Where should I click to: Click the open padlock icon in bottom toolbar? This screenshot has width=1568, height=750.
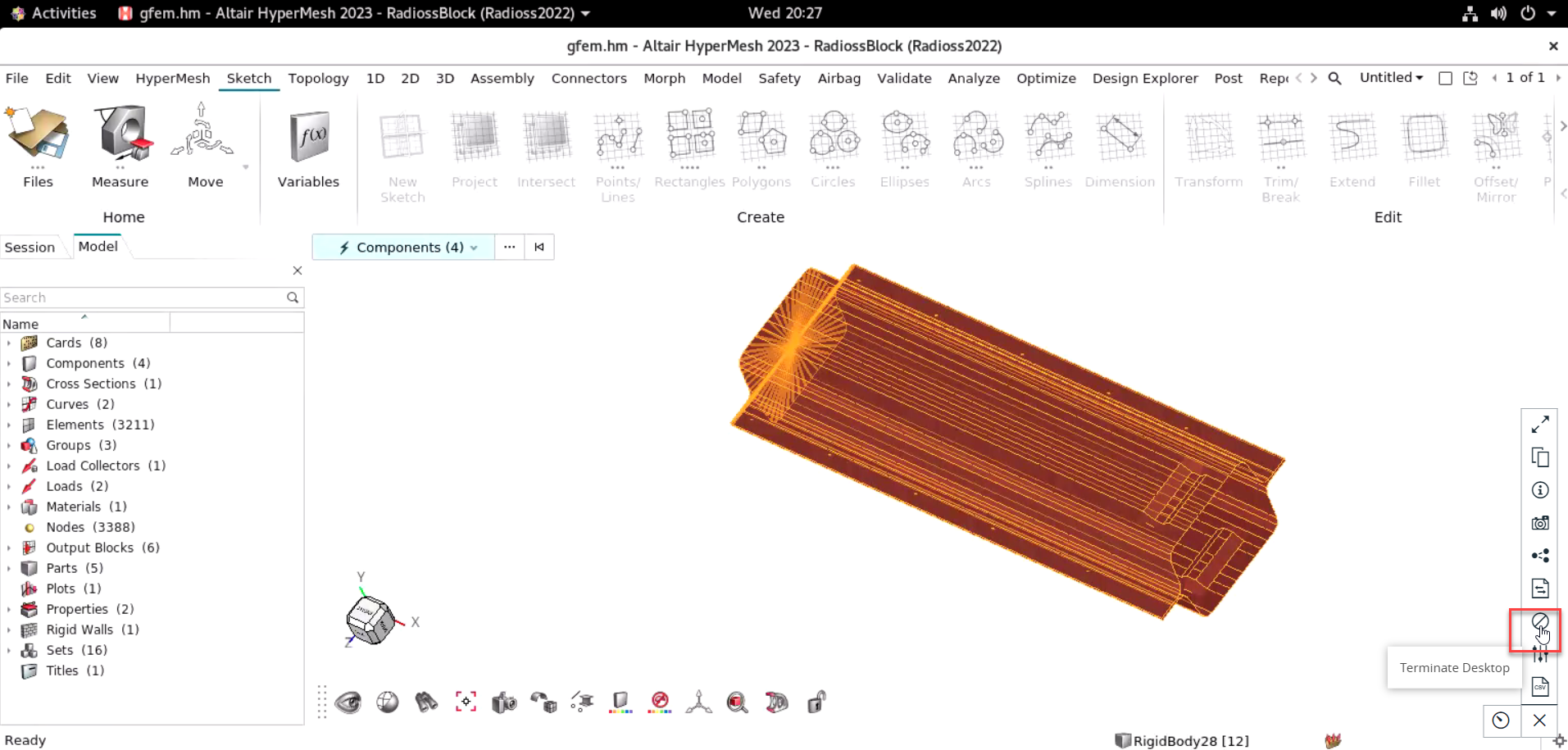(x=816, y=702)
